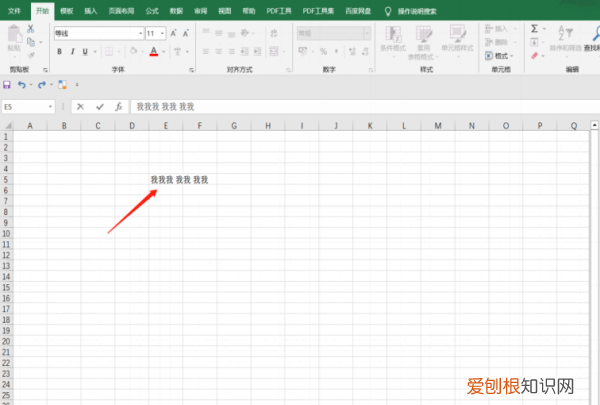Toggle Bold formatting

point(59,51)
